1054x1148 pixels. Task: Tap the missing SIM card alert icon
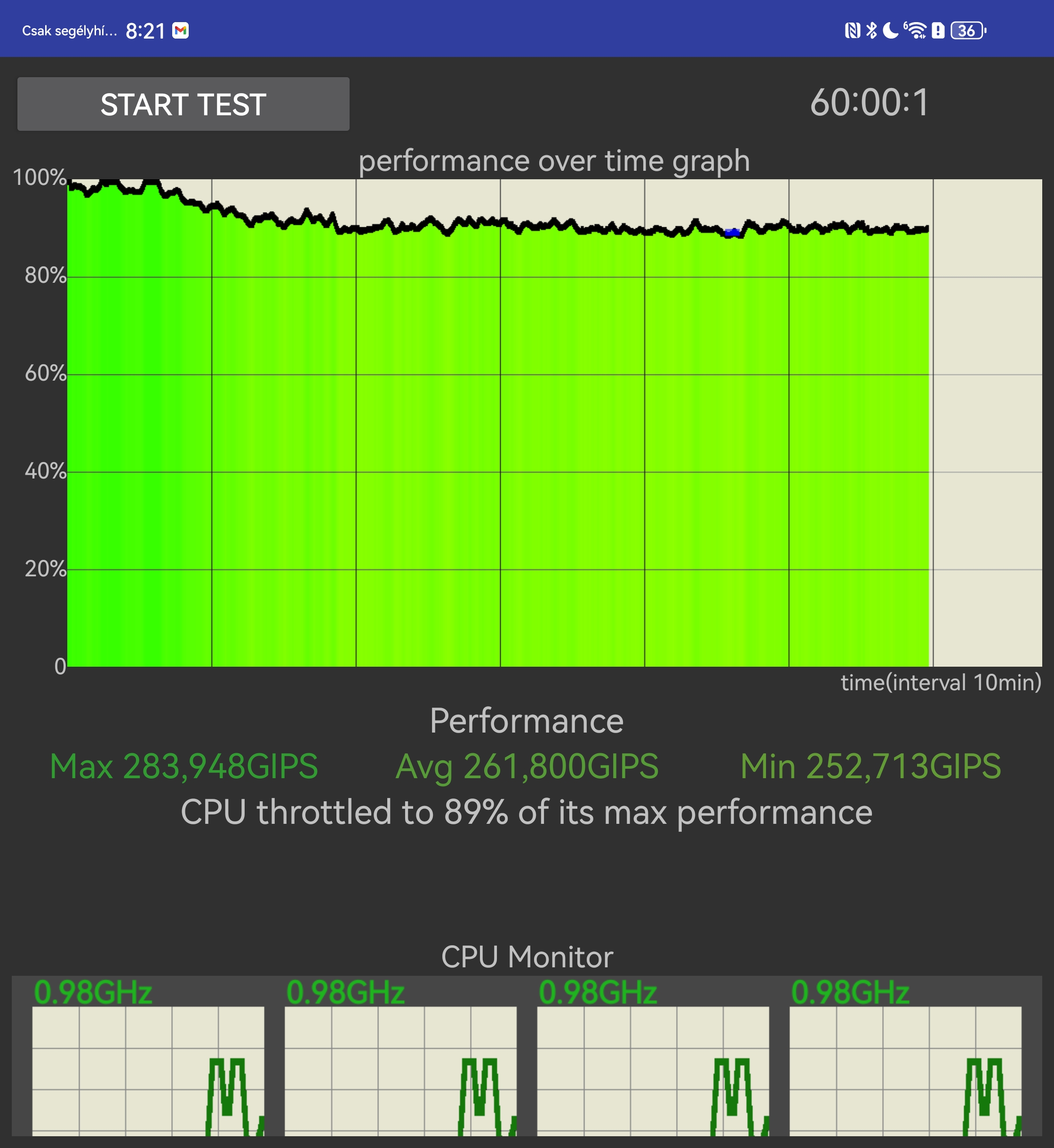pos(938,30)
